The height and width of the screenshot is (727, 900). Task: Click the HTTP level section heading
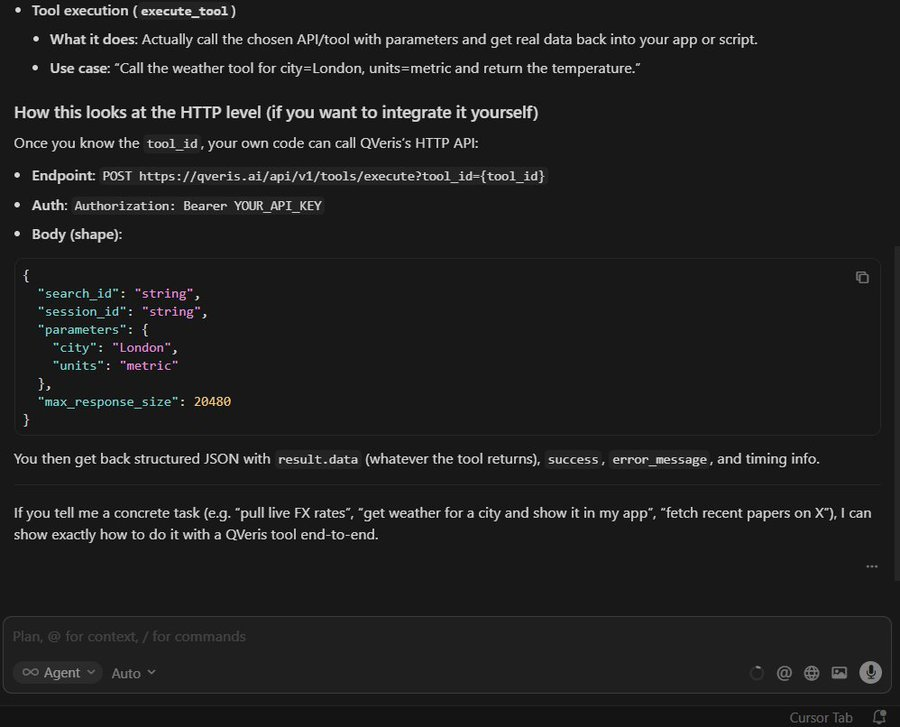(x=276, y=112)
